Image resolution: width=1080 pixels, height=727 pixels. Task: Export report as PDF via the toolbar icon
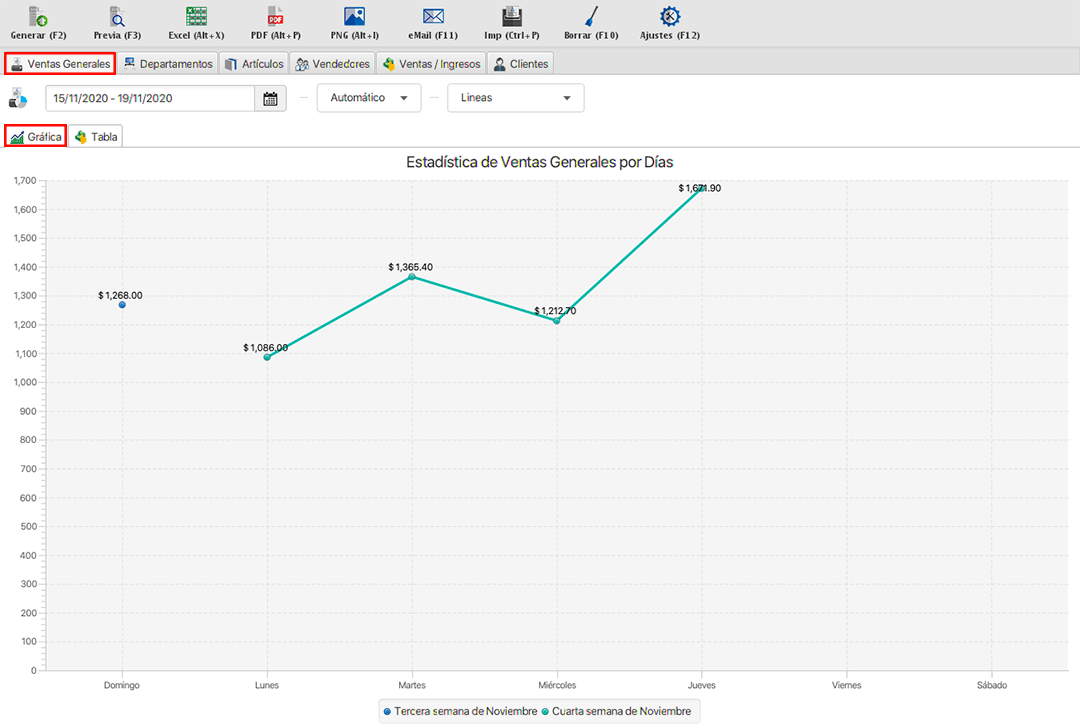pyautogui.click(x=275, y=17)
